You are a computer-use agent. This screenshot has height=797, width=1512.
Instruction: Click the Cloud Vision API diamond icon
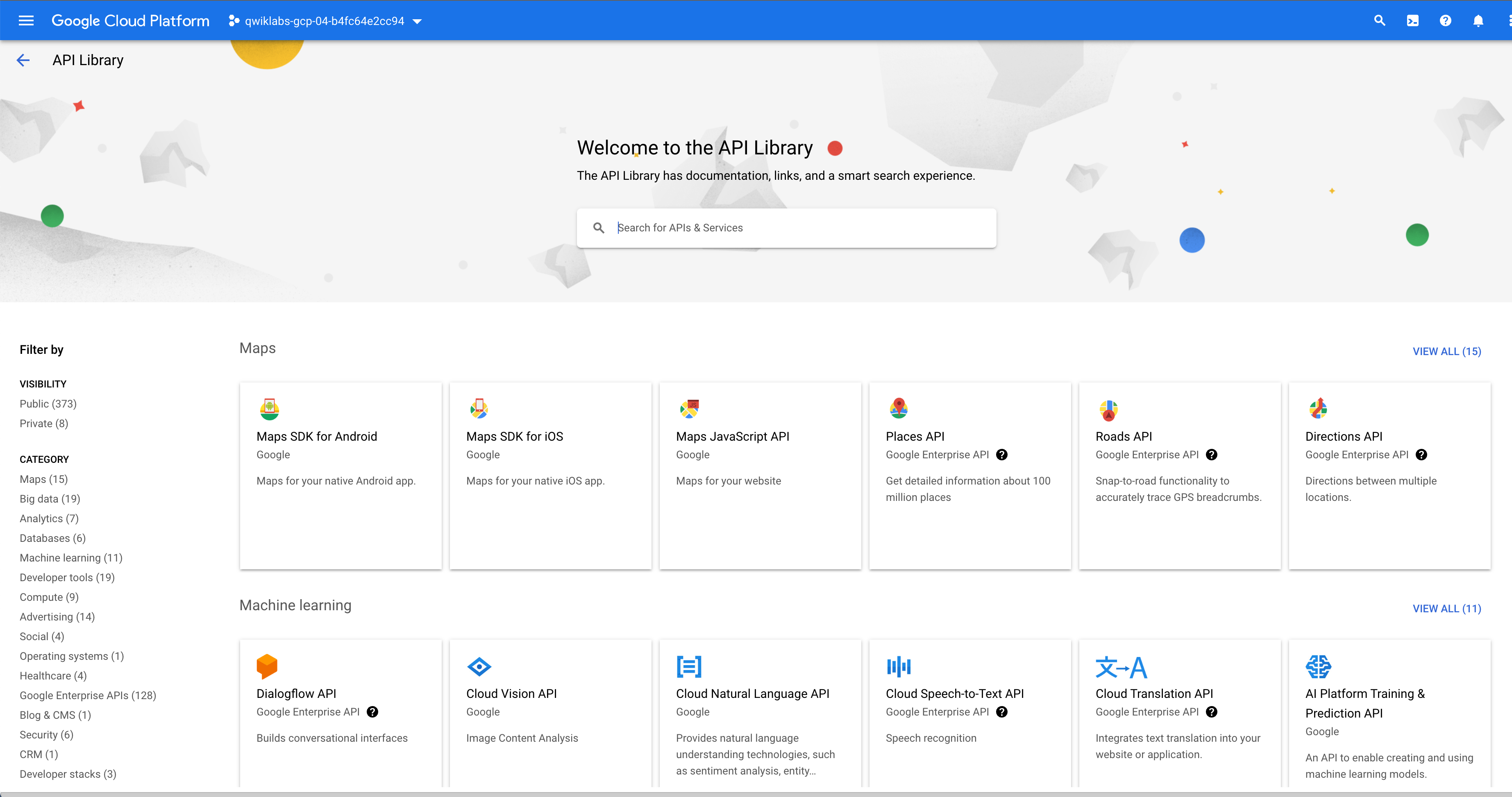click(479, 666)
